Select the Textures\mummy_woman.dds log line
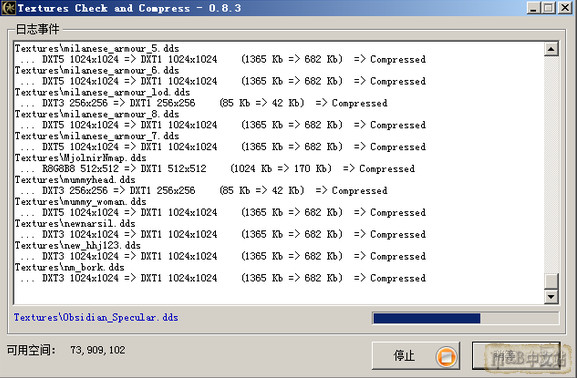Image resolution: width=577 pixels, height=378 pixels. click(x=81, y=202)
